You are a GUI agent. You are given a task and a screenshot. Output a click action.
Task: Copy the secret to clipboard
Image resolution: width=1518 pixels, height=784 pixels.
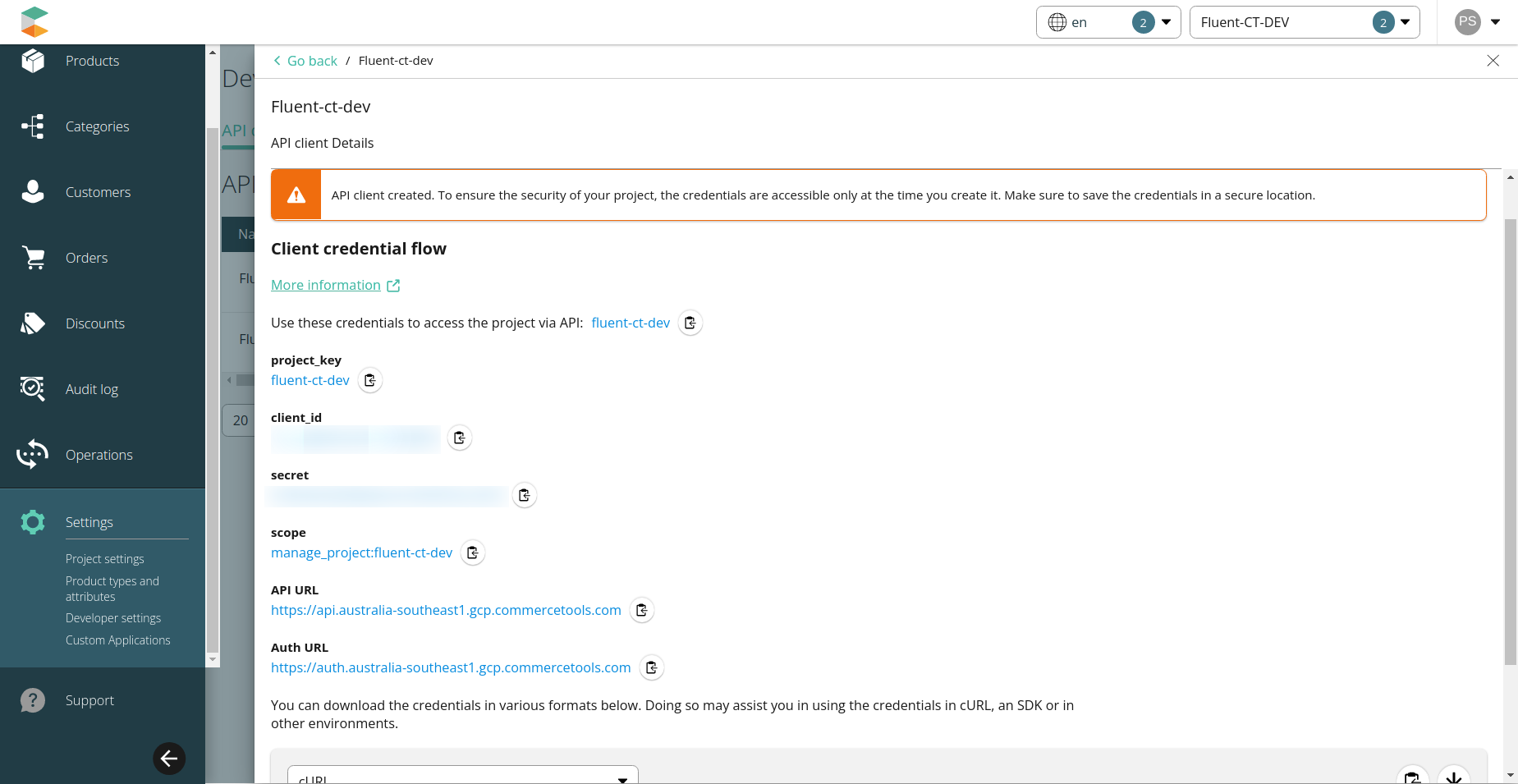pyautogui.click(x=525, y=495)
